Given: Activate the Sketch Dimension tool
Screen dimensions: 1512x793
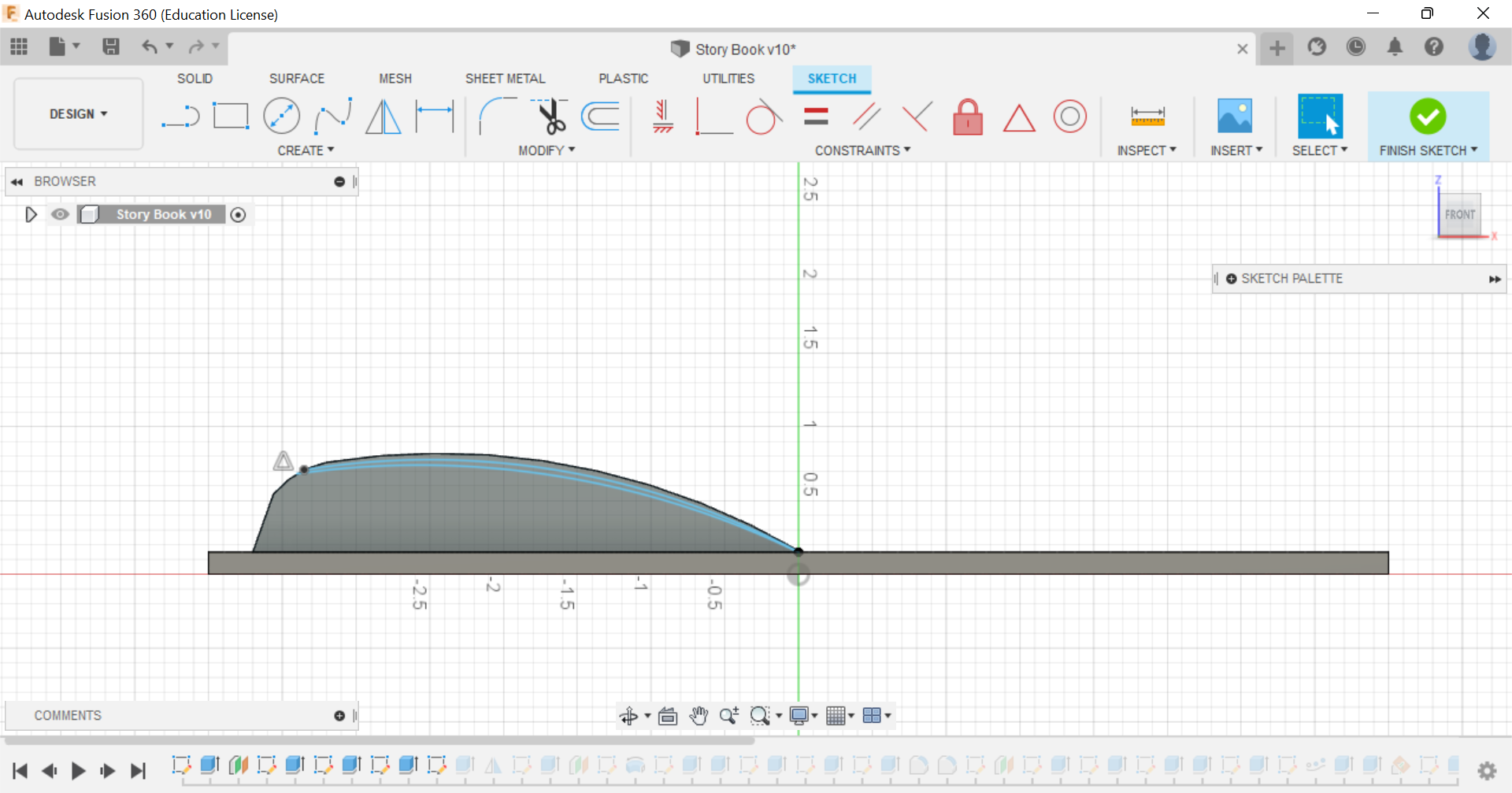Looking at the screenshot, I should pyautogui.click(x=435, y=117).
